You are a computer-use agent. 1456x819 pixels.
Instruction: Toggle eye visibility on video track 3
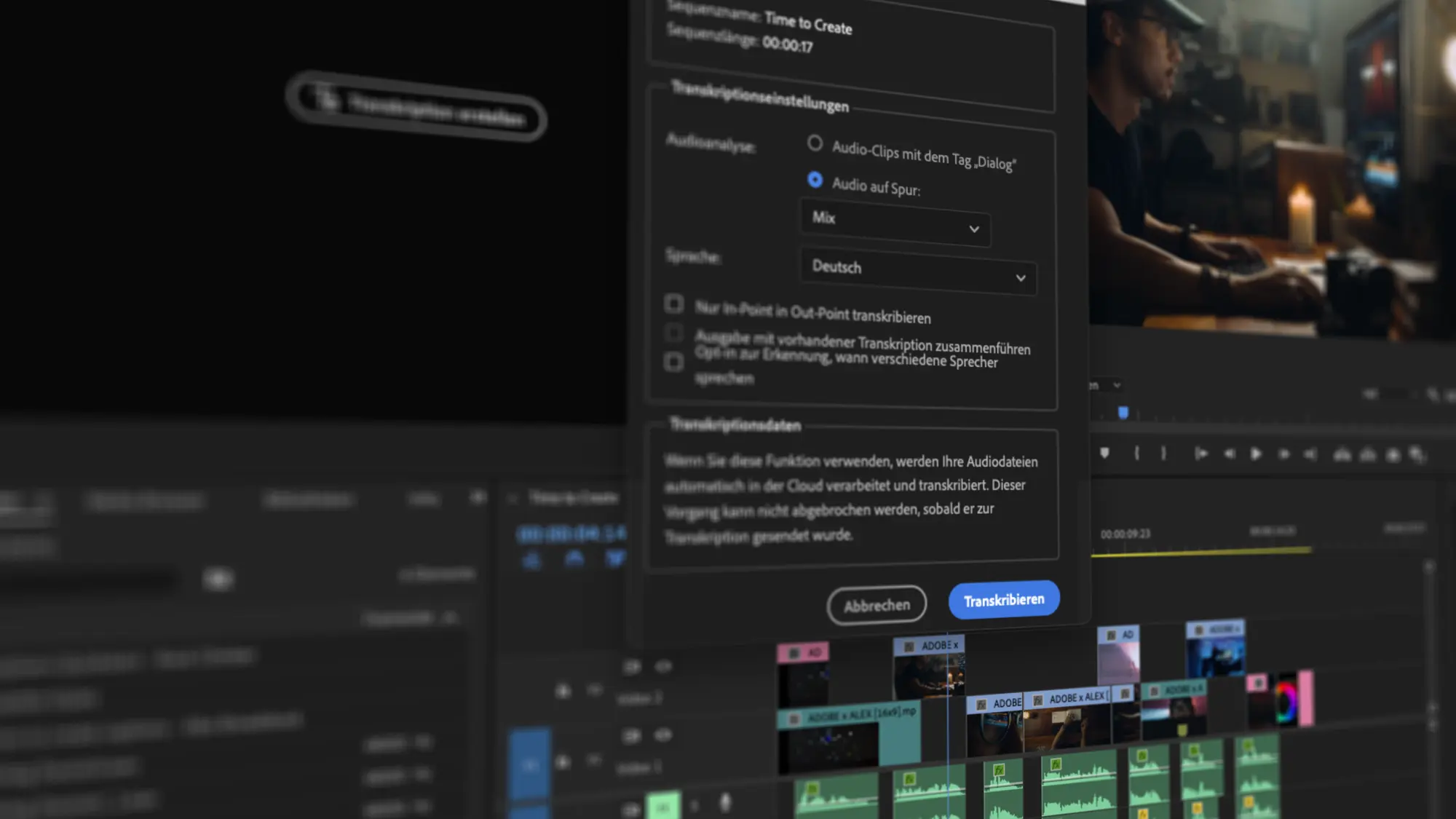click(662, 666)
